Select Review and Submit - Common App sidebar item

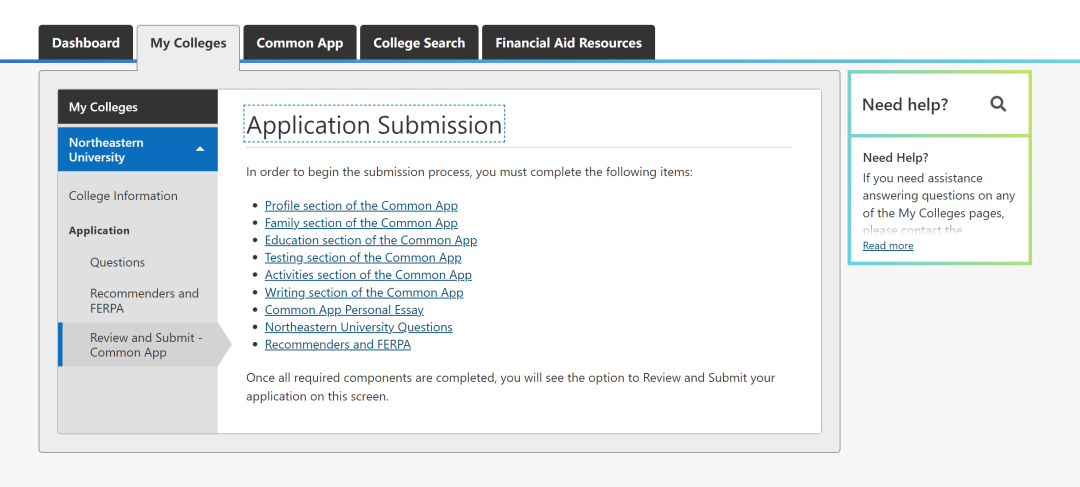pyautogui.click(x=145, y=345)
